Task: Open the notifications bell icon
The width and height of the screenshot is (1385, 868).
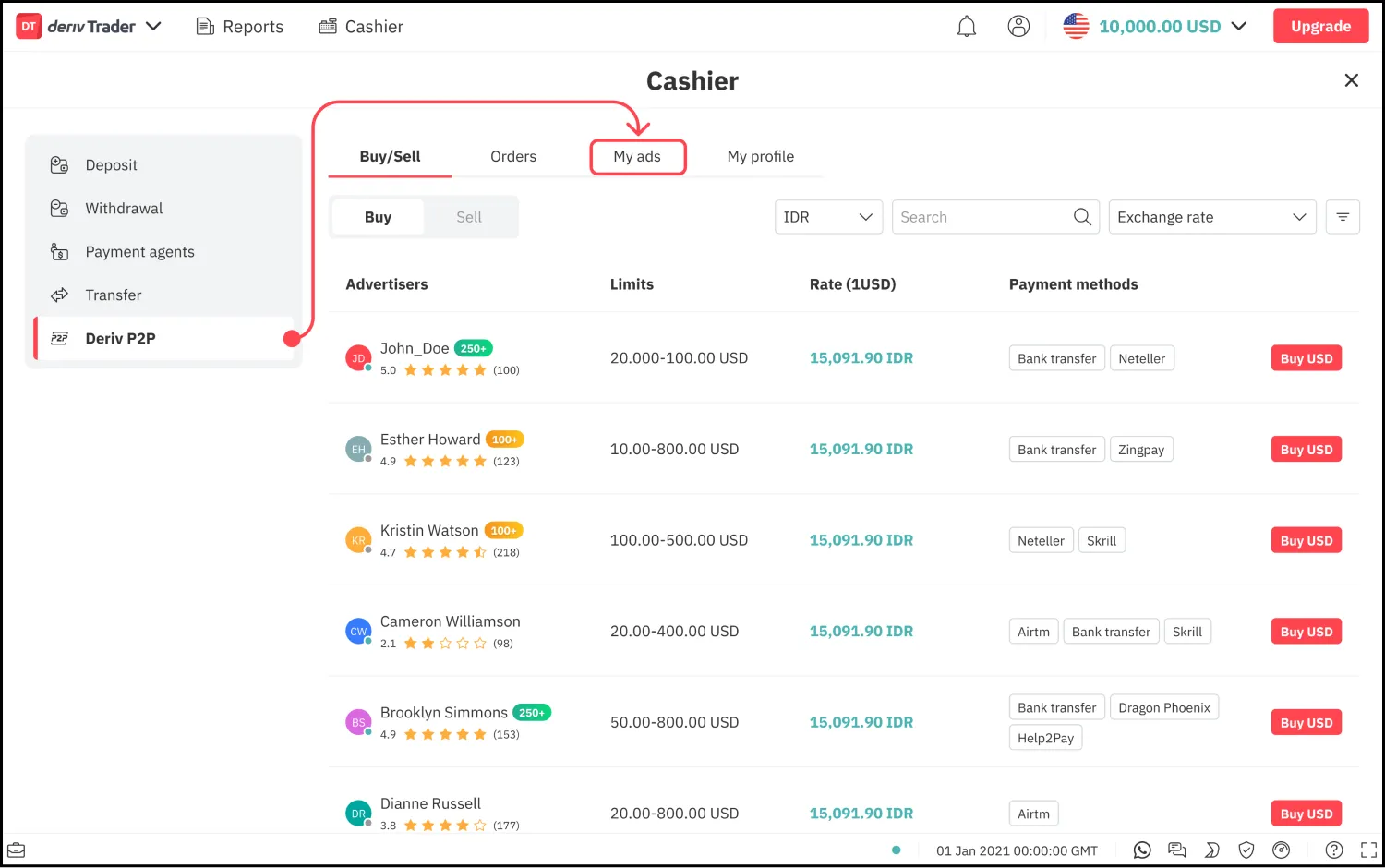Action: pyautogui.click(x=967, y=27)
